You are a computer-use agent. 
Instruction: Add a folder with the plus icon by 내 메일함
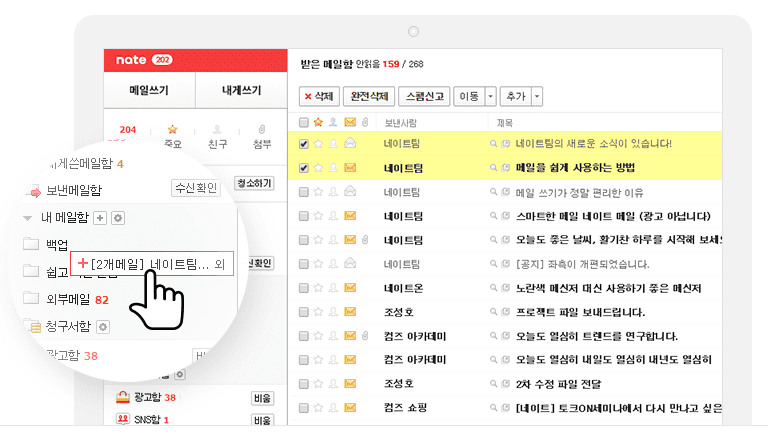coord(100,218)
